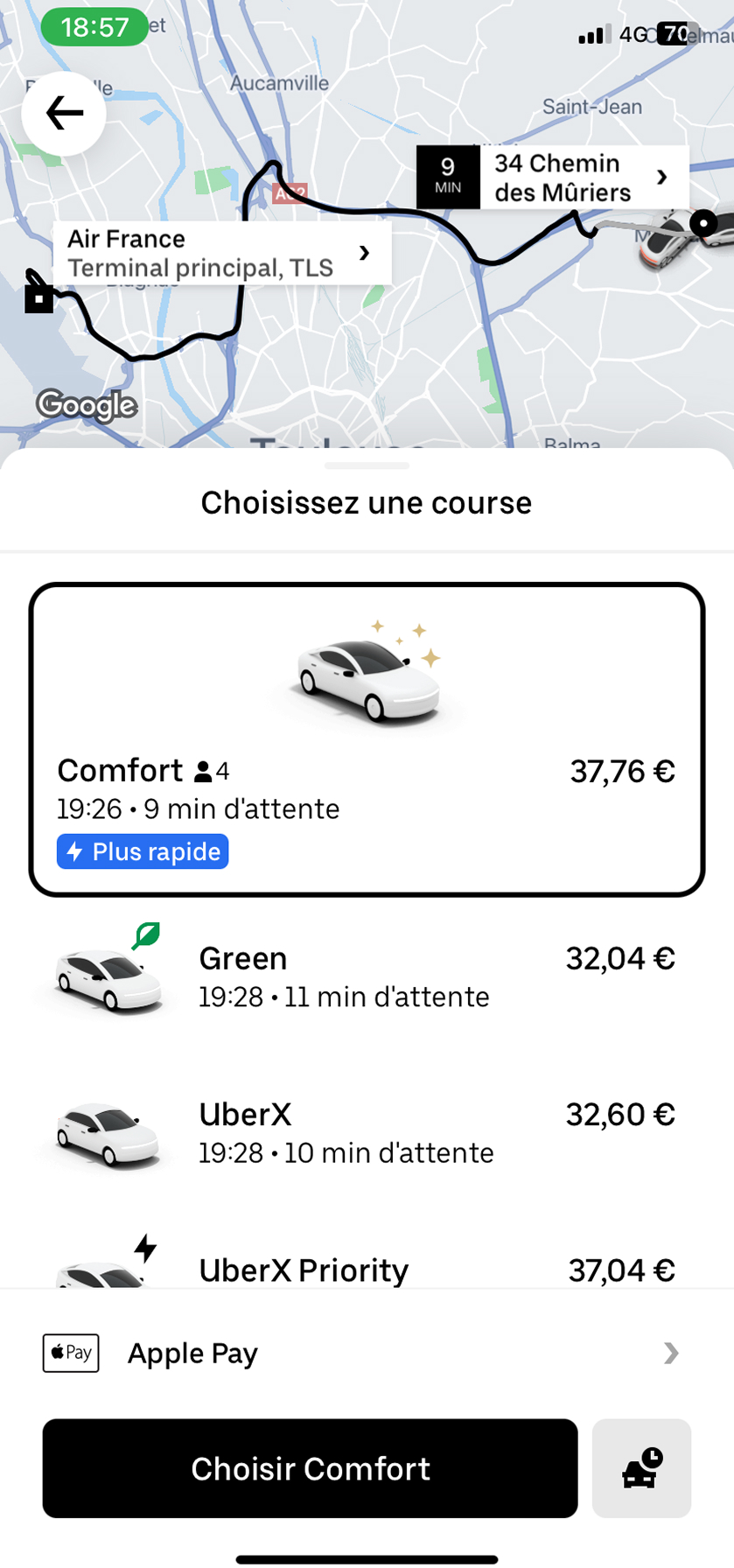This screenshot has height=1568, width=734.
Task: Tap the Apple Pay logo icon
Action: point(71,1353)
